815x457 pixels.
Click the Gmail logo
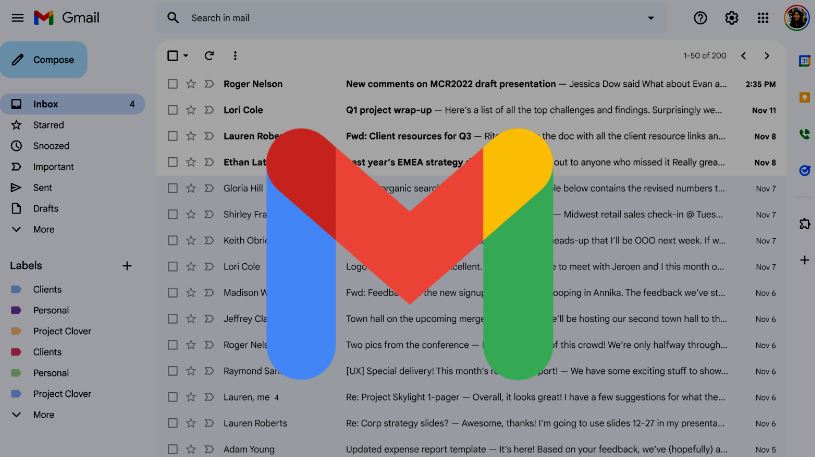(x=66, y=18)
